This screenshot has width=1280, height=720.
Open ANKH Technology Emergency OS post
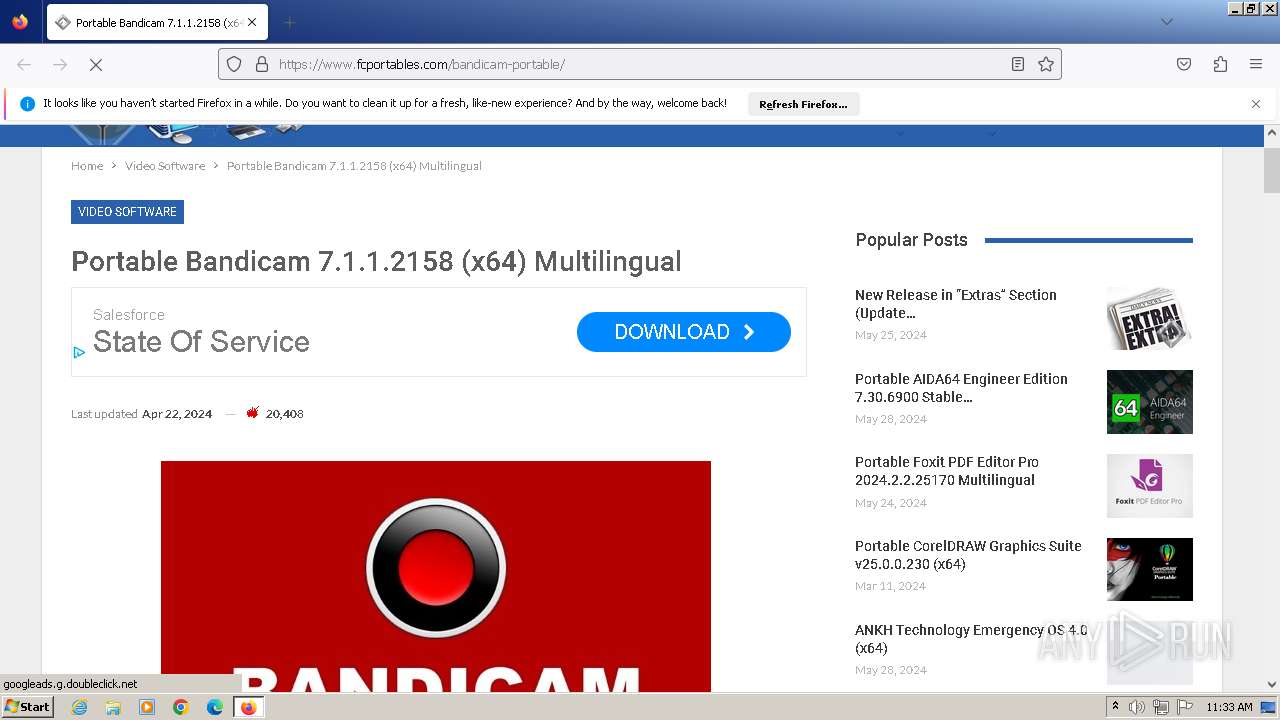point(971,639)
